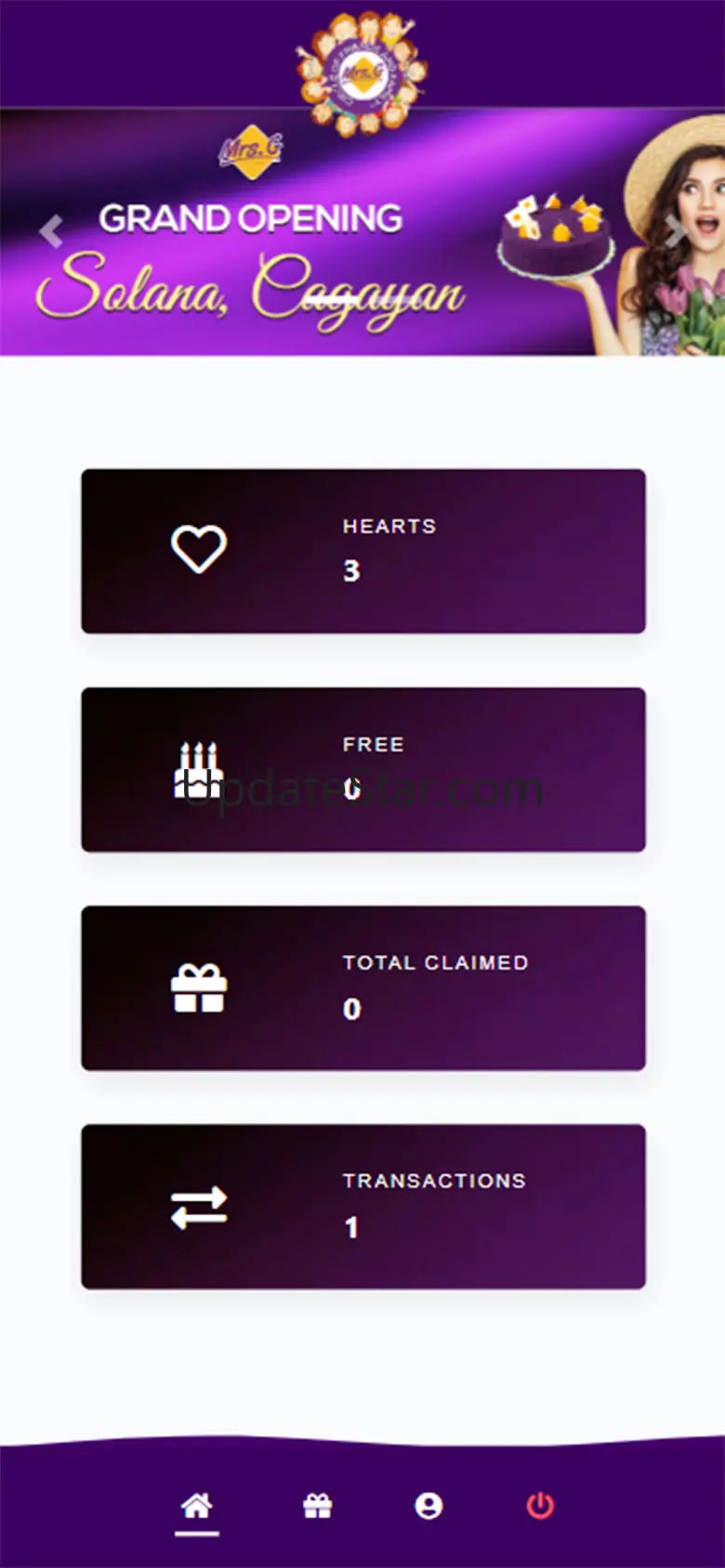Click the Solana, Cagayan script text
725x1568 pixels.
point(251,288)
